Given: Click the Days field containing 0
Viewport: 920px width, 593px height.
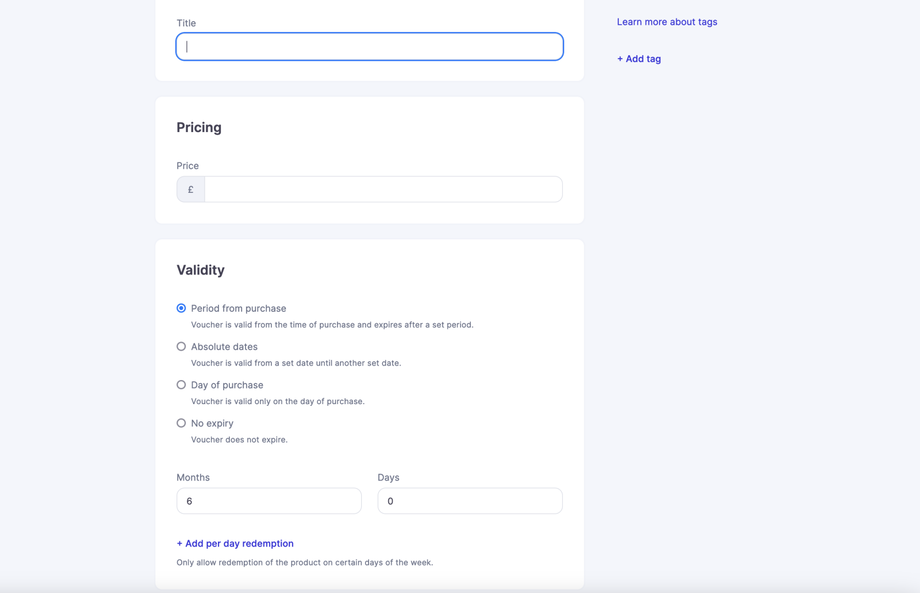Looking at the screenshot, I should pyautogui.click(x=469, y=501).
